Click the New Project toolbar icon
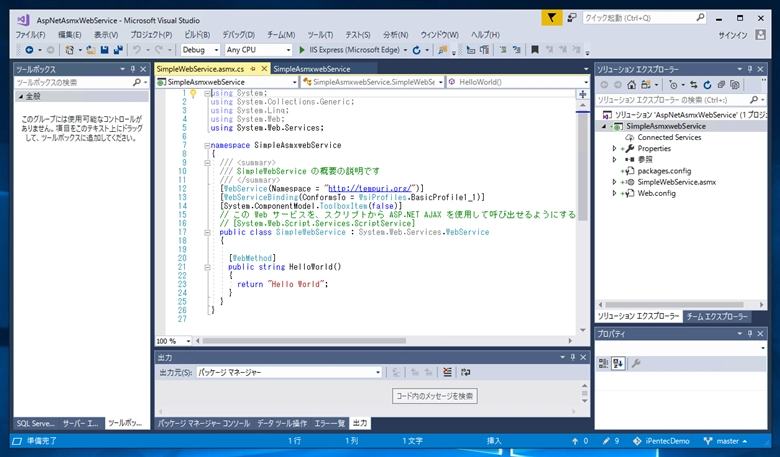 point(70,50)
